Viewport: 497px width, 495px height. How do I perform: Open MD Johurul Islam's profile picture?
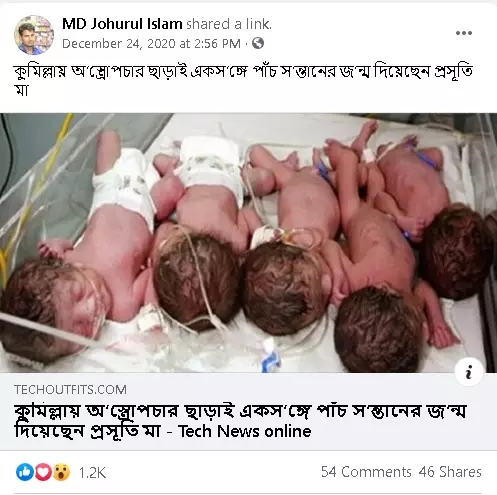(33, 34)
